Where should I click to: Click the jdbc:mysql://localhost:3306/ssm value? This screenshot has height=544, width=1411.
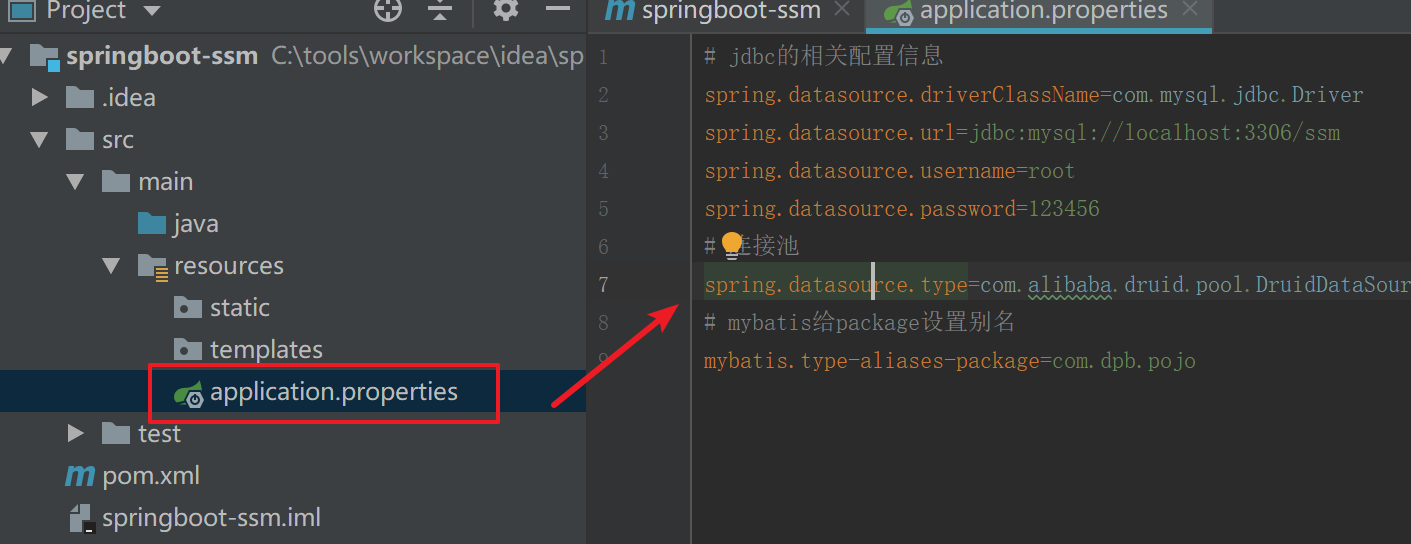(1154, 133)
